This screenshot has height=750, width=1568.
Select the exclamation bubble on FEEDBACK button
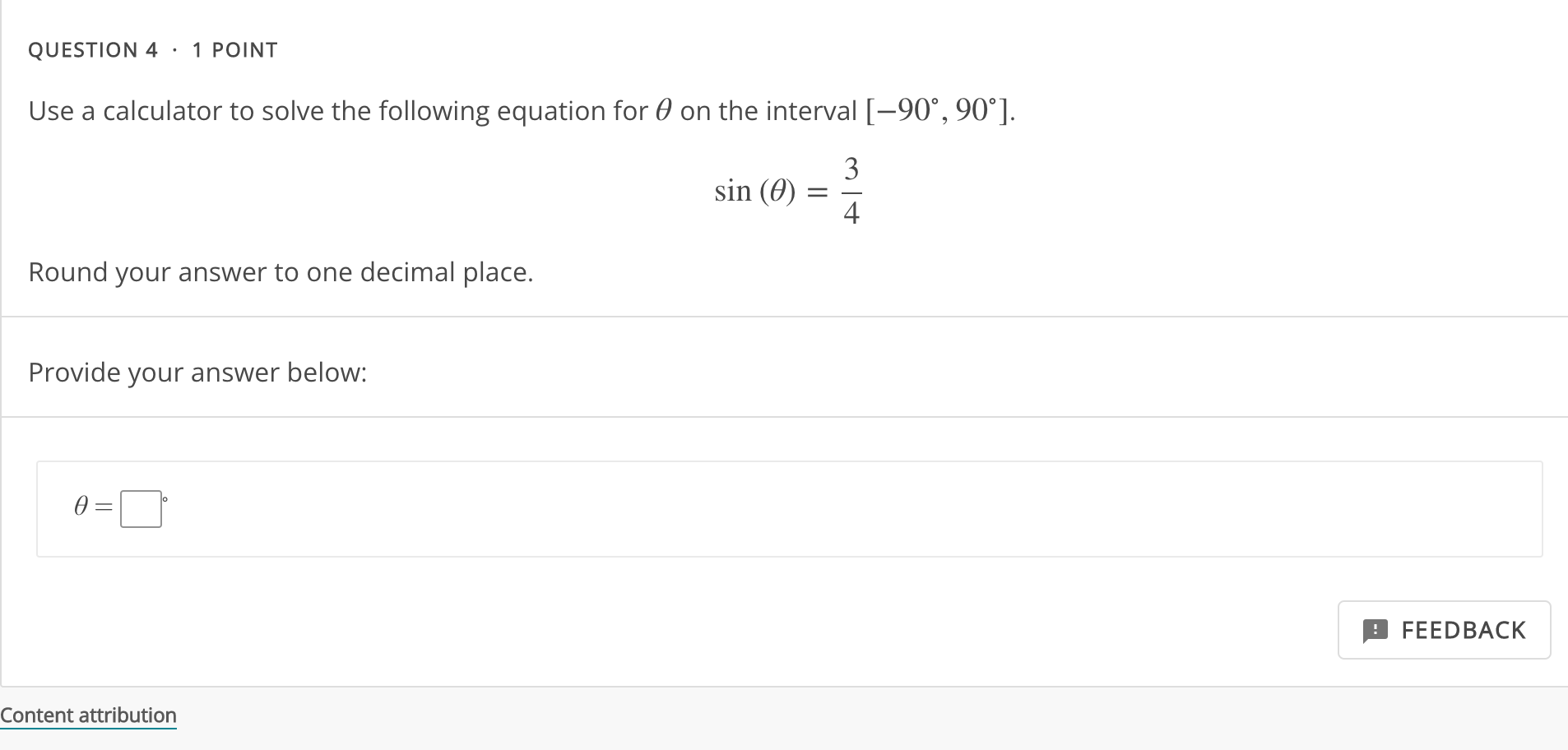[1374, 630]
